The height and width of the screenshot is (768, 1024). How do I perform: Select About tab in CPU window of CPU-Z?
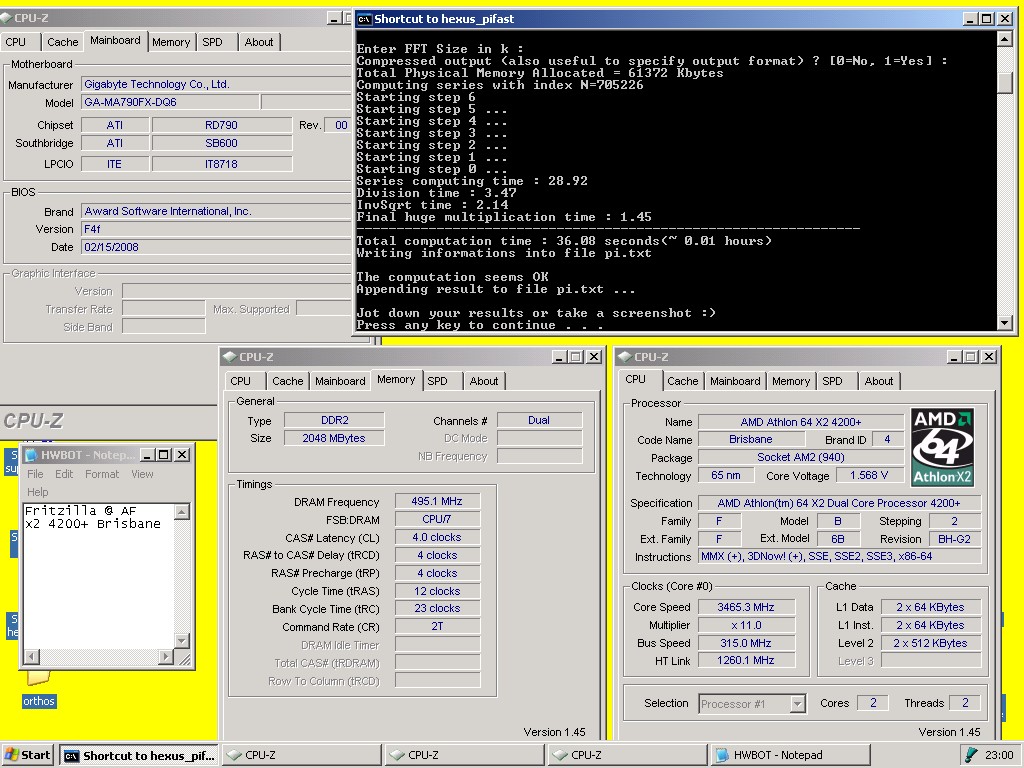point(879,381)
